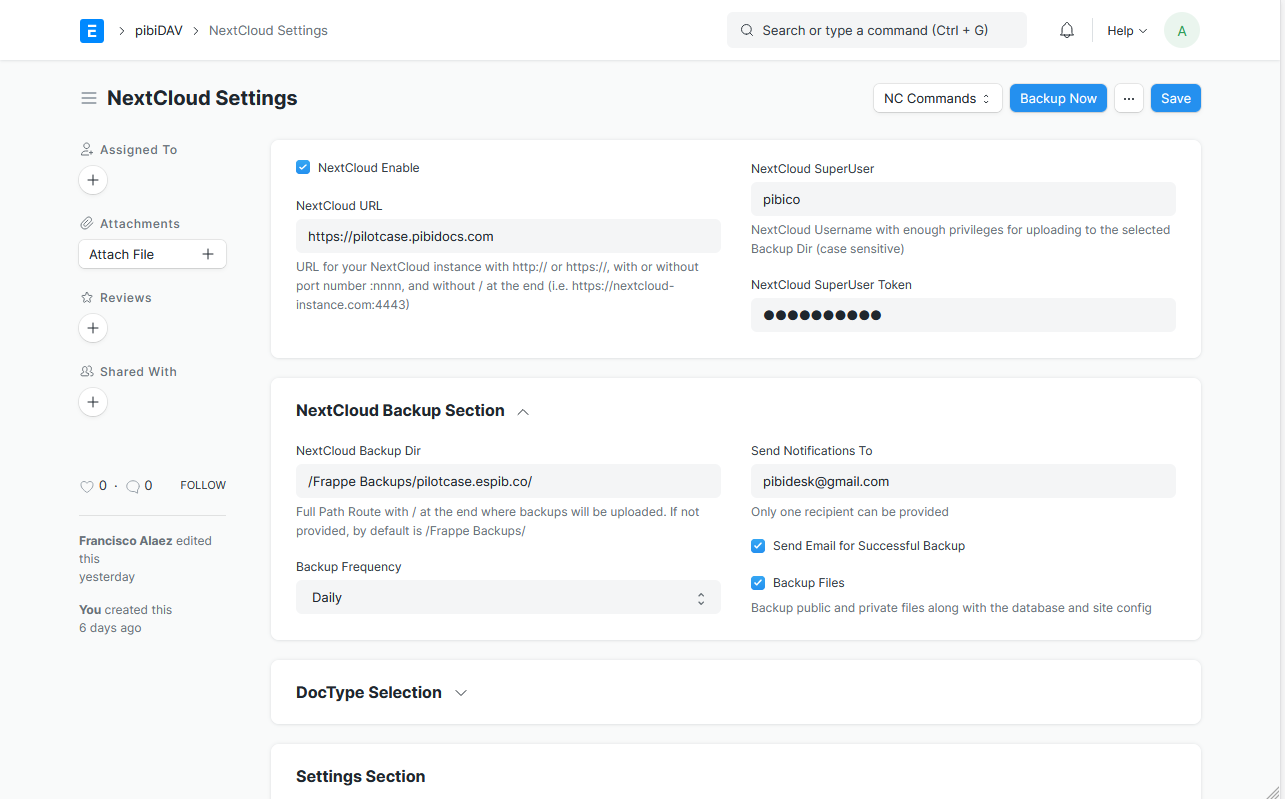Image resolution: width=1285 pixels, height=799 pixels.
Task: Uncheck the NextCloud Enable checkbox
Action: (x=303, y=167)
